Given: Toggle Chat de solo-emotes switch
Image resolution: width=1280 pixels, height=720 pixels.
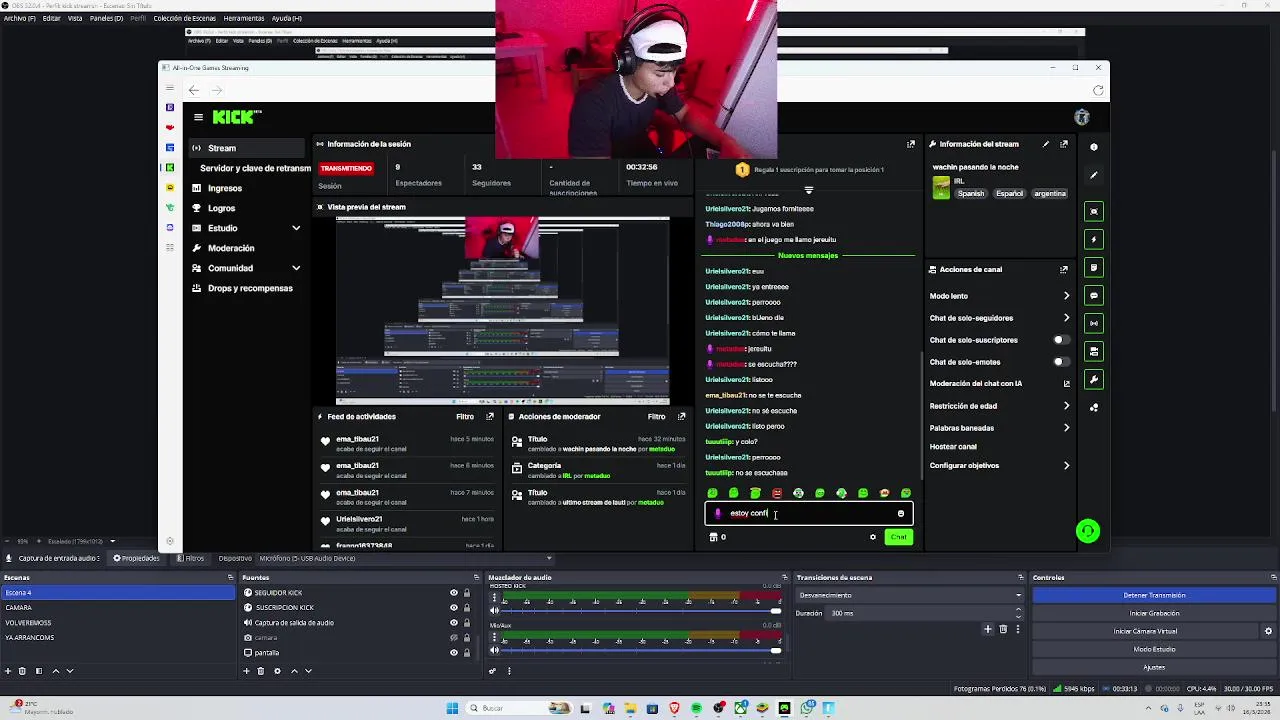Looking at the screenshot, I should click(x=1060, y=362).
